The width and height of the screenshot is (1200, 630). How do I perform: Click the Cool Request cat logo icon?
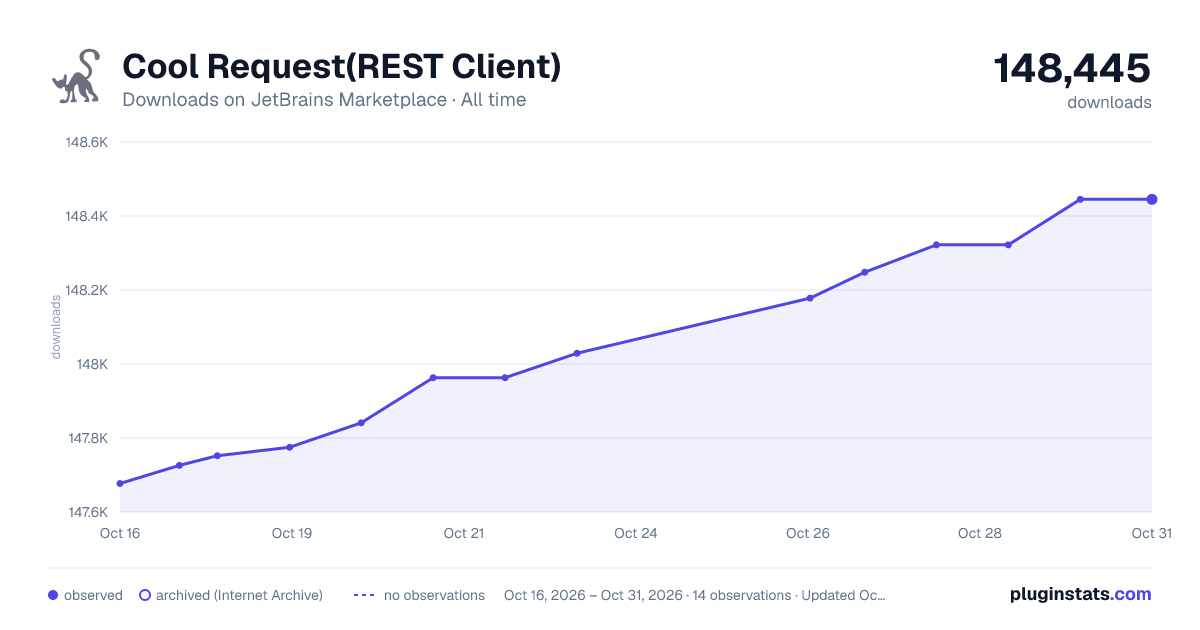75,76
